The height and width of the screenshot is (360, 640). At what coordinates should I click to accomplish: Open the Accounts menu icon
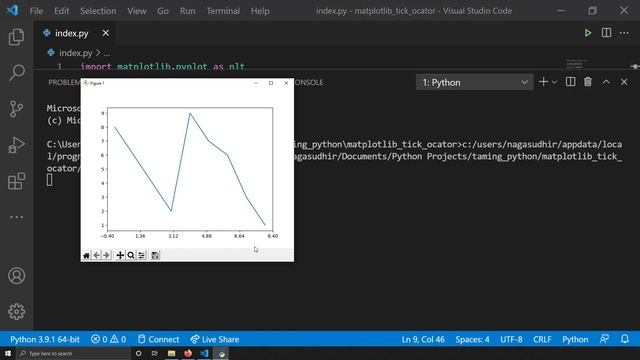point(16,276)
